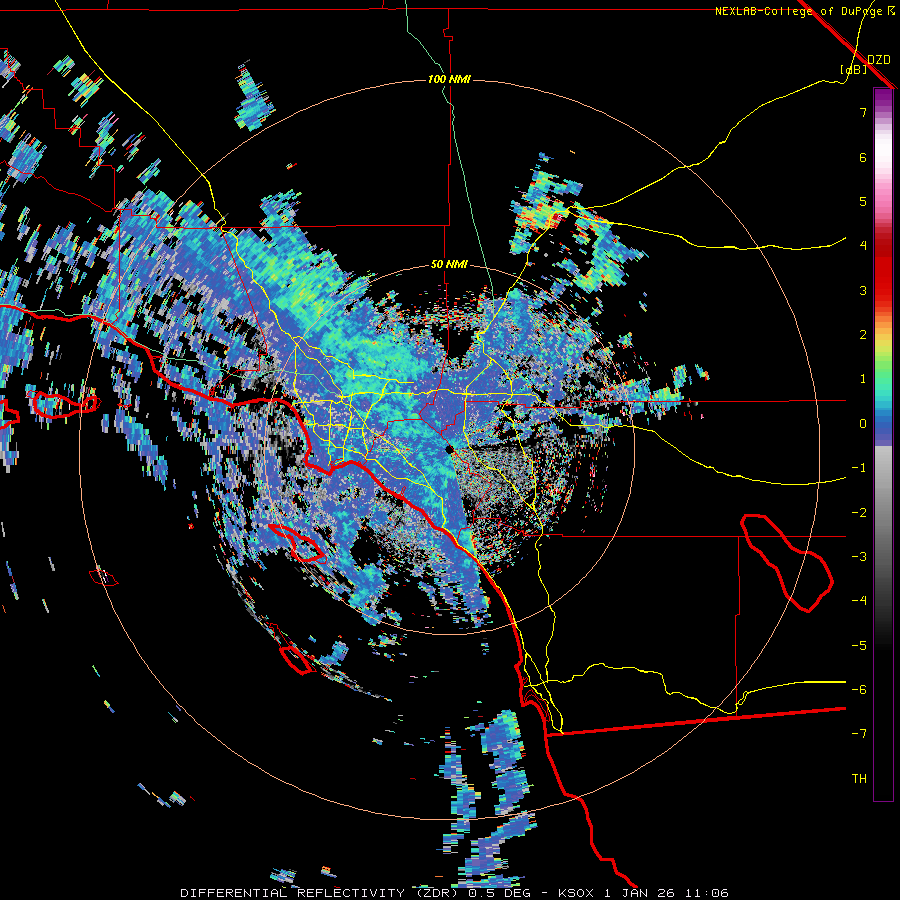This screenshot has width=900, height=900.
Task: Click the 100 NMI range ring label
Action: pyautogui.click(x=449, y=79)
